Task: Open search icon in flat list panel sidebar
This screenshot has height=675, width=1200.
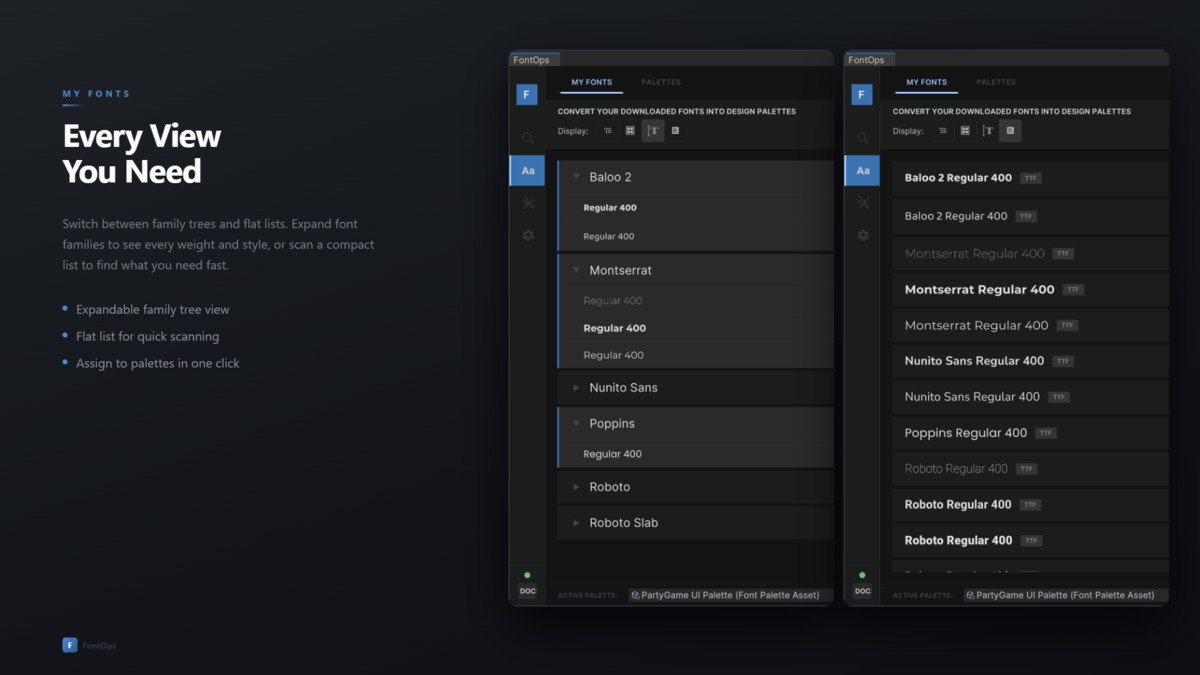Action: coord(863,138)
